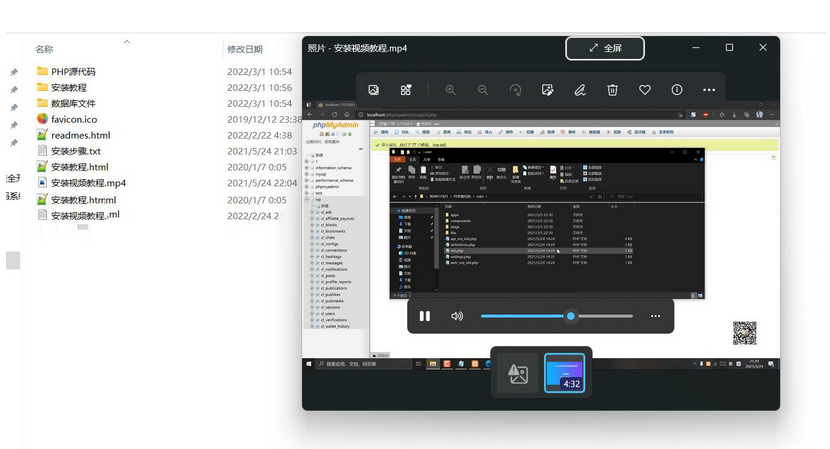Click the zoom in magnifier icon
The image size is (830, 449).
451,90
